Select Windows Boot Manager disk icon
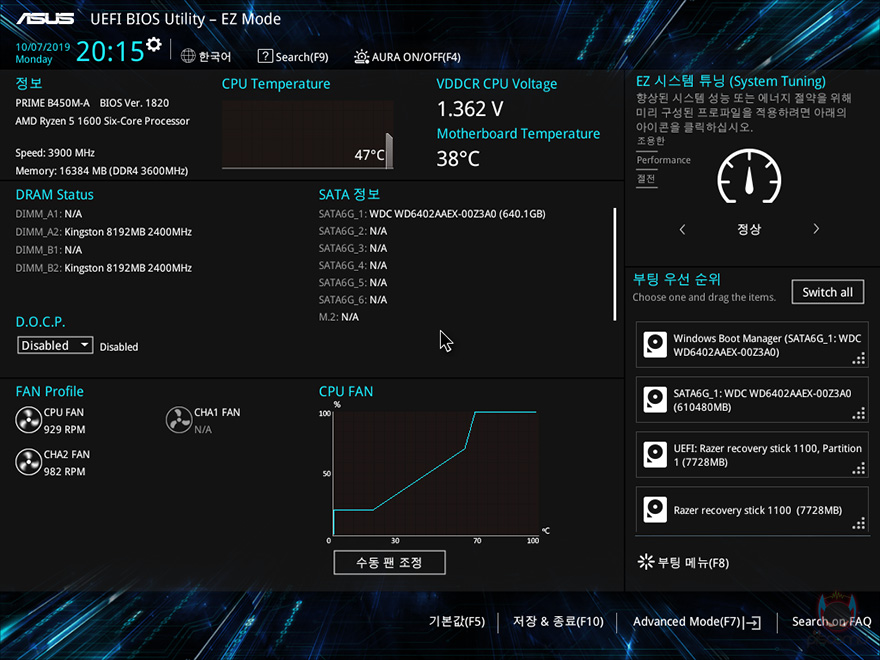The image size is (880, 660). click(x=655, y=345)
